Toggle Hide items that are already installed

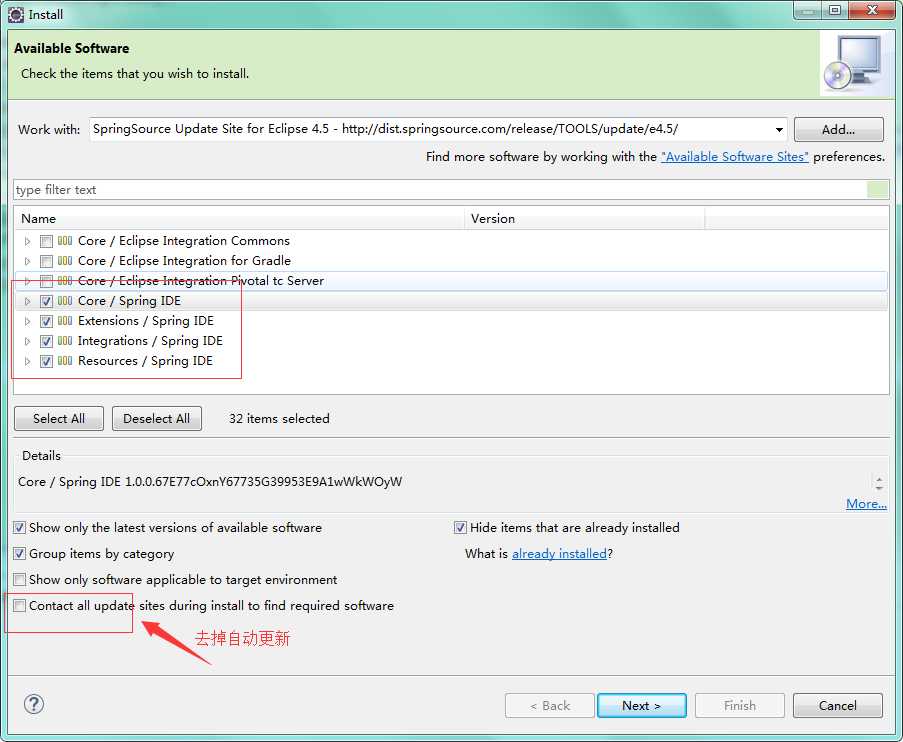coord(460,528)
